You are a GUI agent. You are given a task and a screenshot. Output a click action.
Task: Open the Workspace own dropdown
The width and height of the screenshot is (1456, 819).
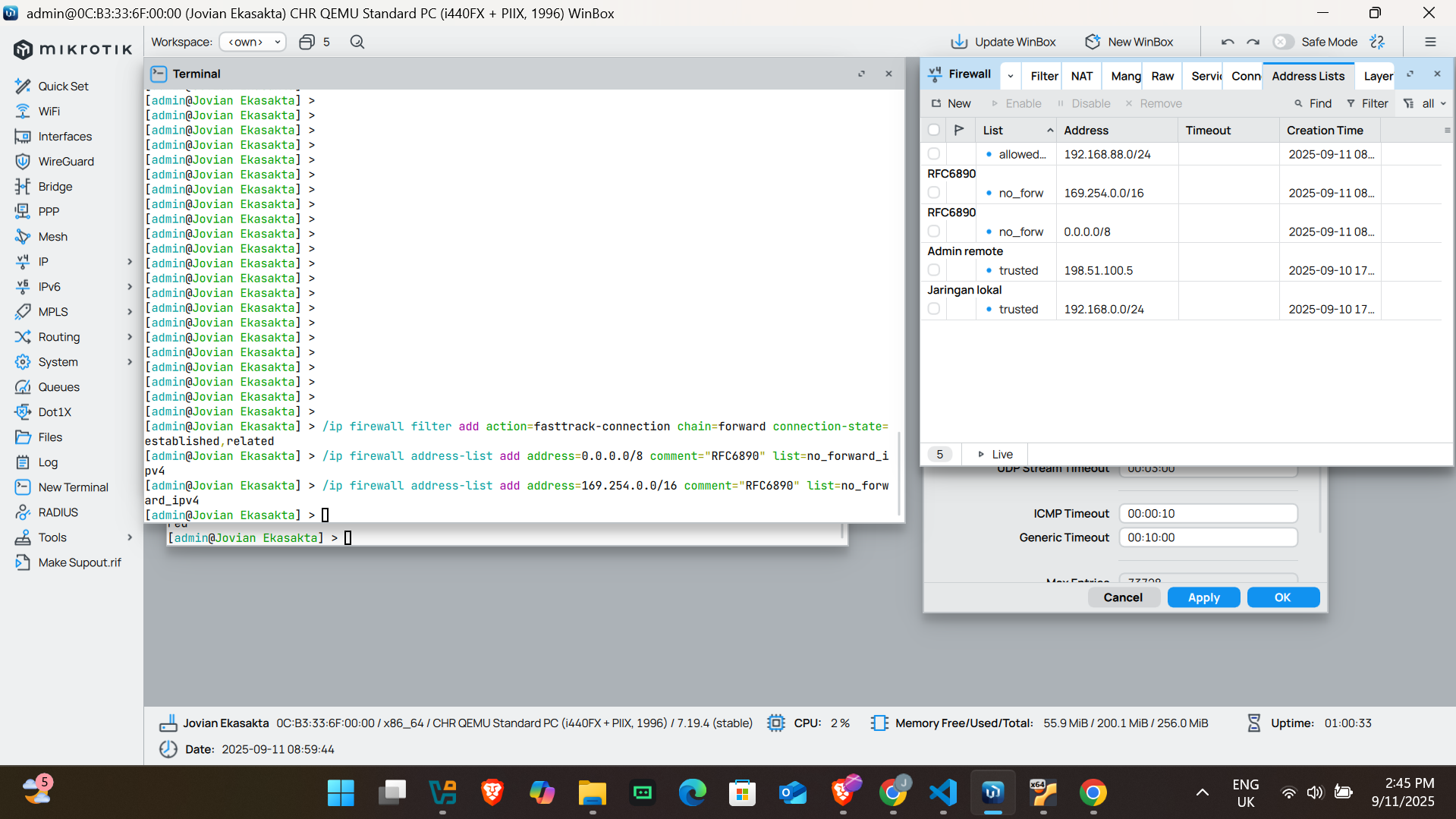click(x=253, y=42)
